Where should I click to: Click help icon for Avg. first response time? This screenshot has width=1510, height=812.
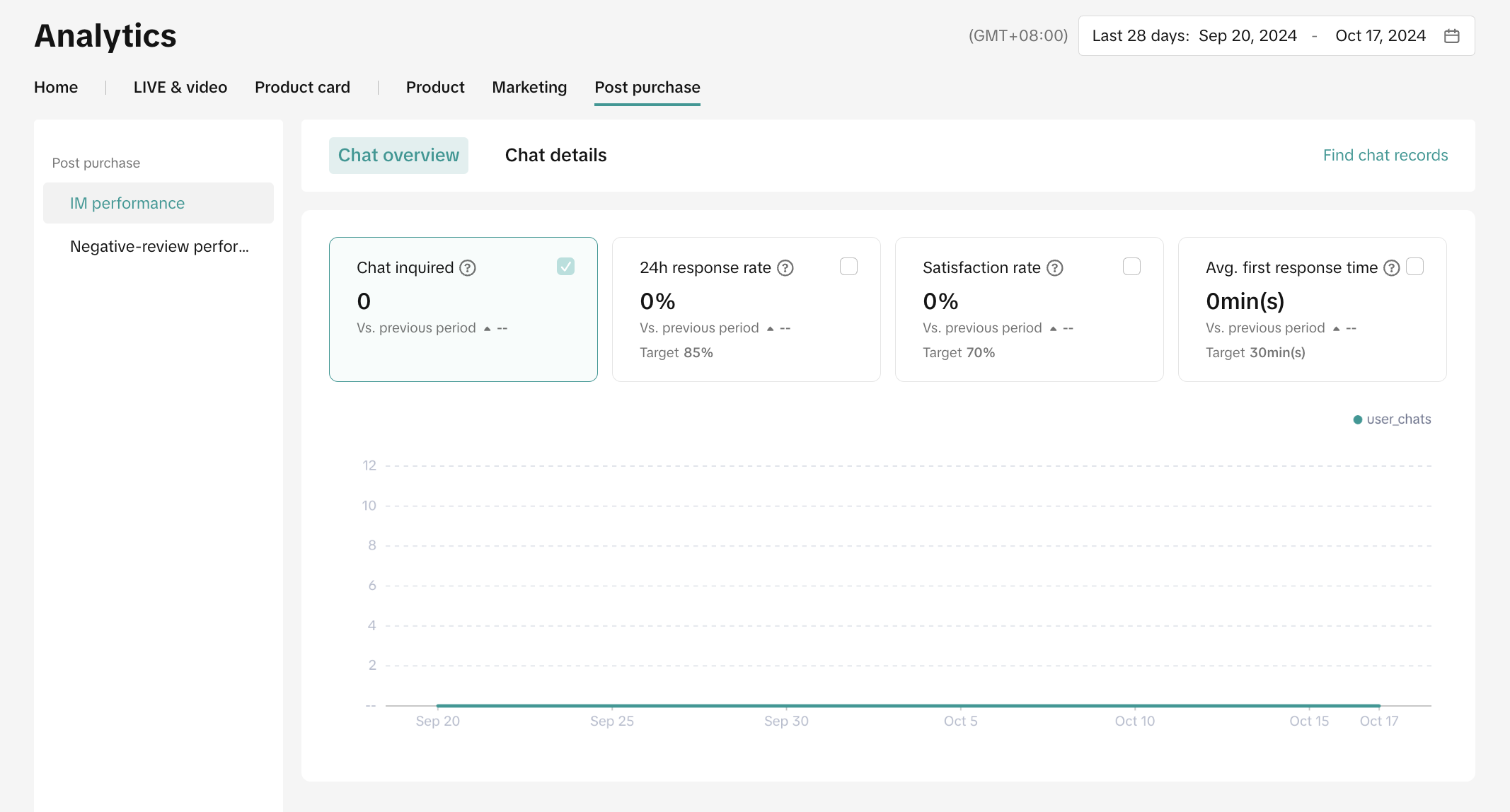point(1391,268)
